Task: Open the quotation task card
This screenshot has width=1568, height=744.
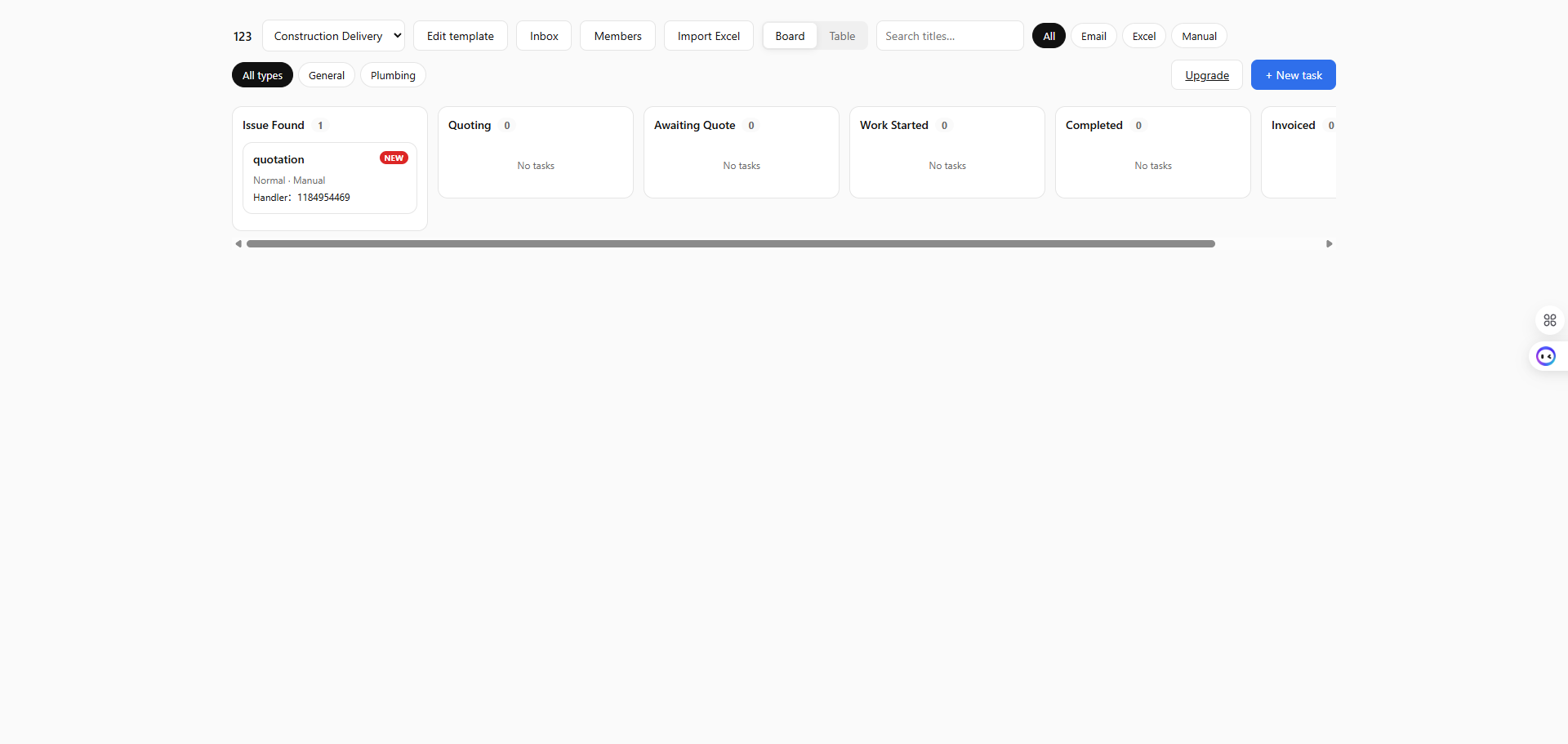Action: [x=330, y=178]
